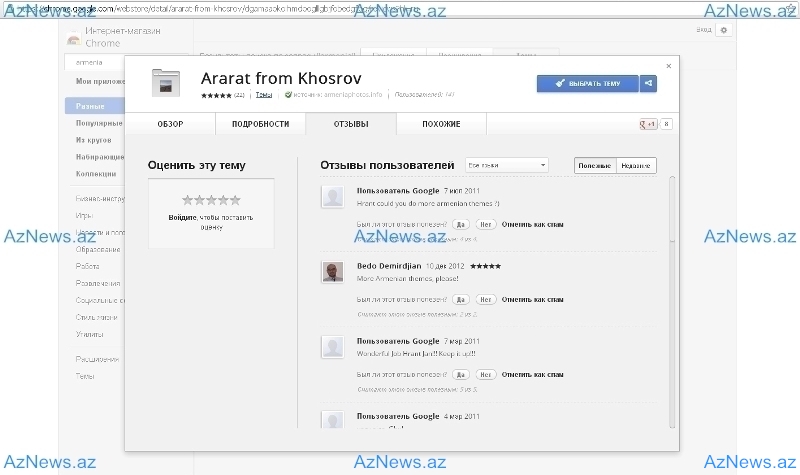Viewport: 800px width, 475px height.
Task: Click the avatar of the 4 мар 2011 reviewer
Action: coord(333,419)
